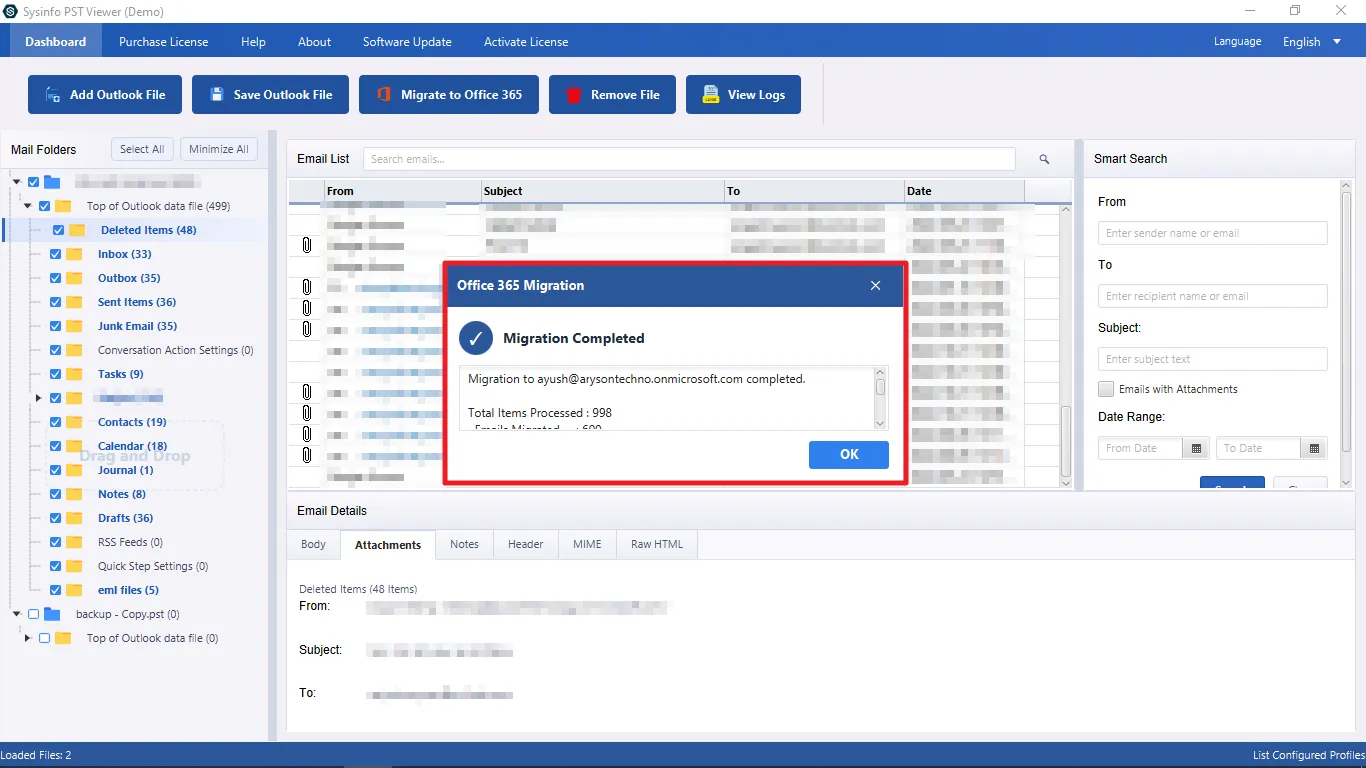Click the Quick Step Settings folder icon
The image size is (1366, 768).
(75, 566)
